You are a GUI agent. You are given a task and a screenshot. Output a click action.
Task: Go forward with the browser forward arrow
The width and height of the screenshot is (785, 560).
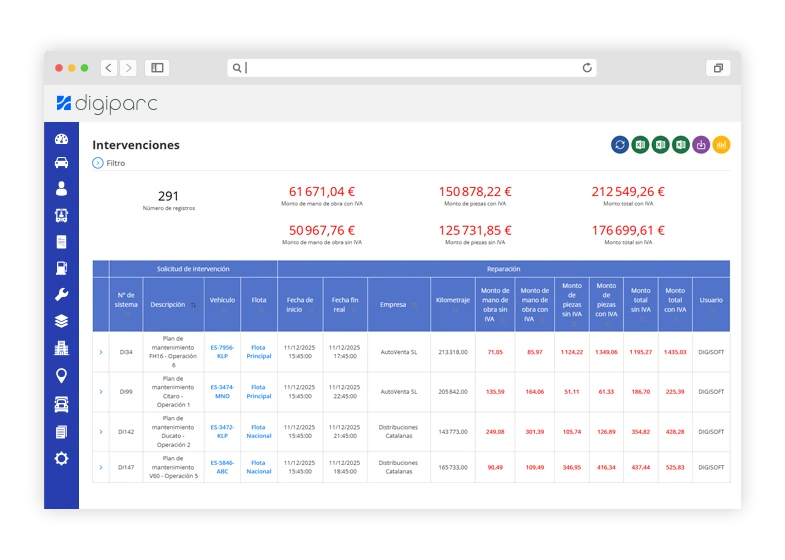[129, 68]
